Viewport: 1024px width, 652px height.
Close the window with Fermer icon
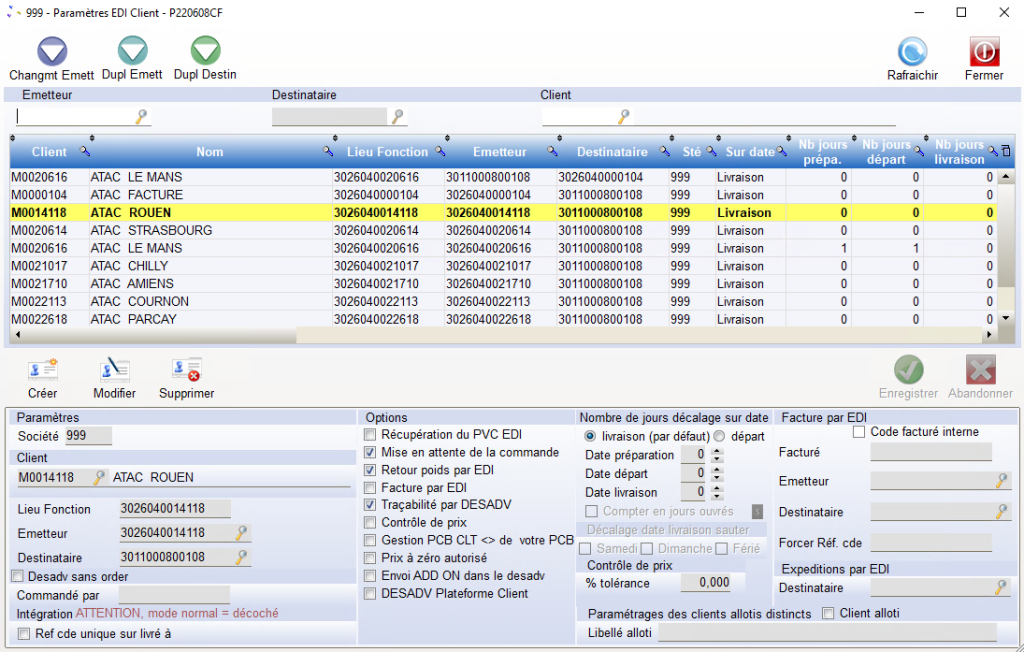coord(984,52)
